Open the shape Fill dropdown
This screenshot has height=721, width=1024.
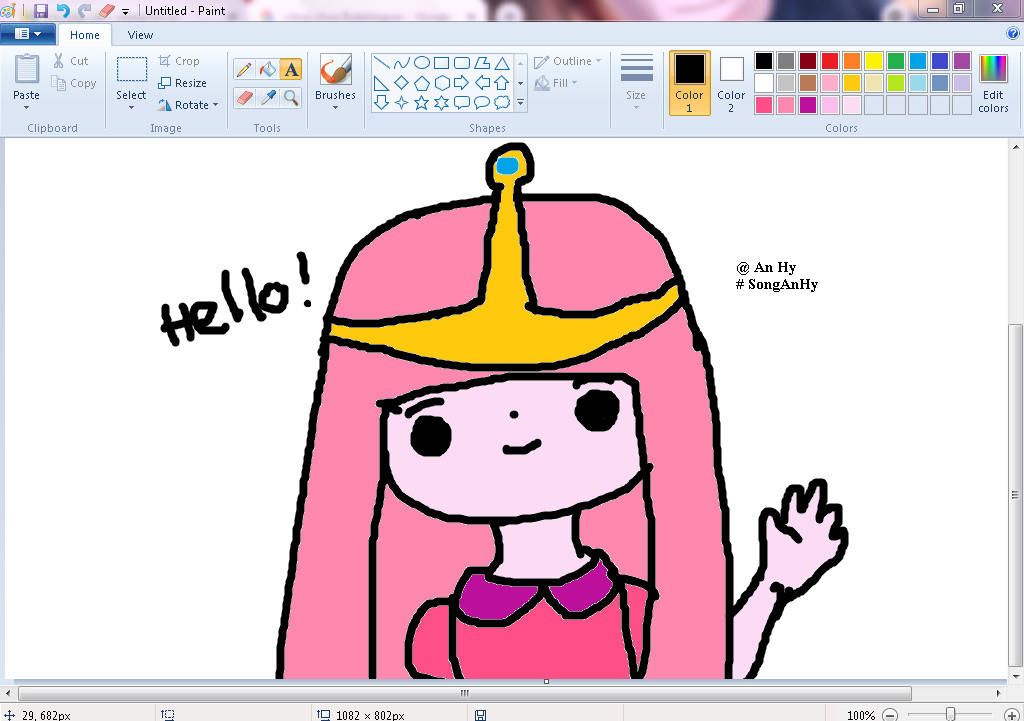click(556, 83)
